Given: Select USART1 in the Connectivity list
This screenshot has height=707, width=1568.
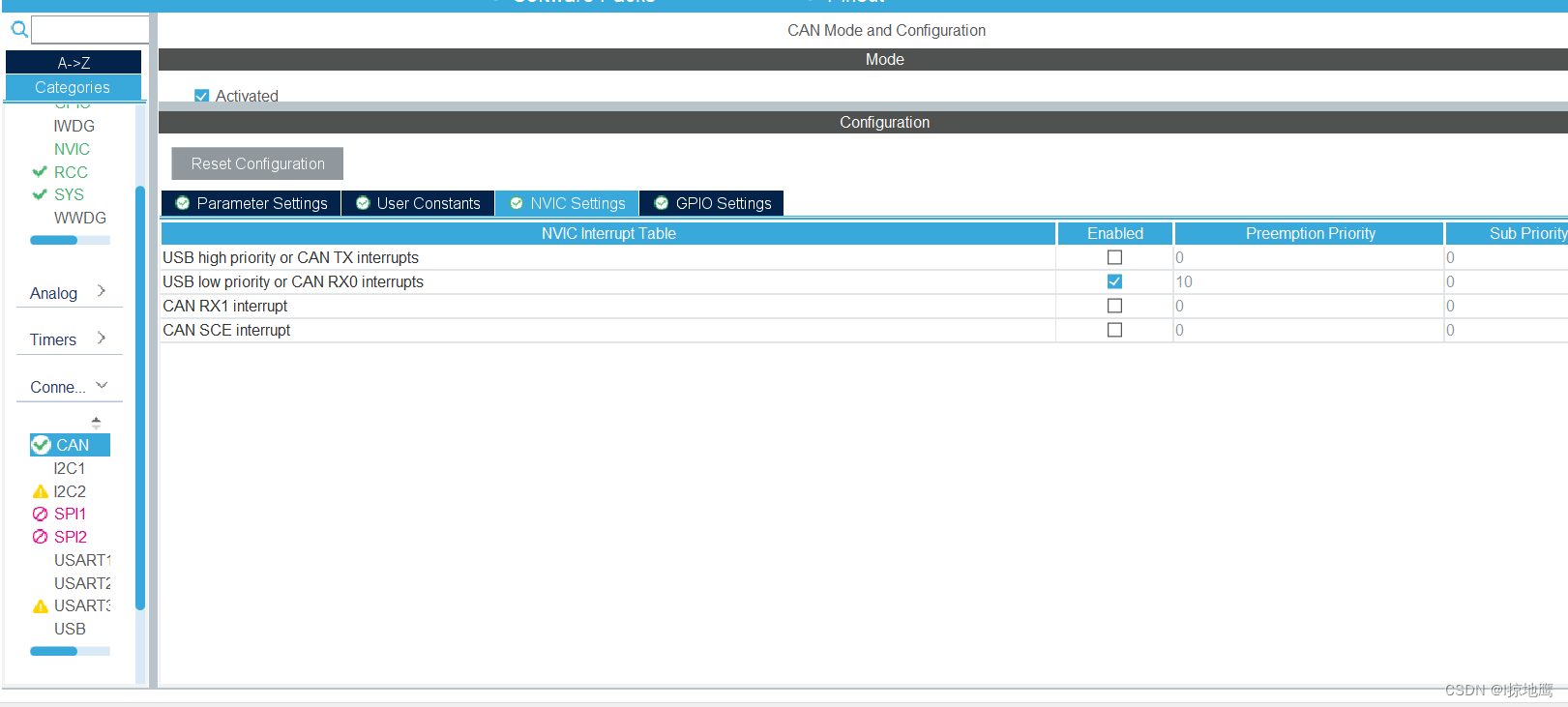Looking at the screenshot, I should point(82,560).
